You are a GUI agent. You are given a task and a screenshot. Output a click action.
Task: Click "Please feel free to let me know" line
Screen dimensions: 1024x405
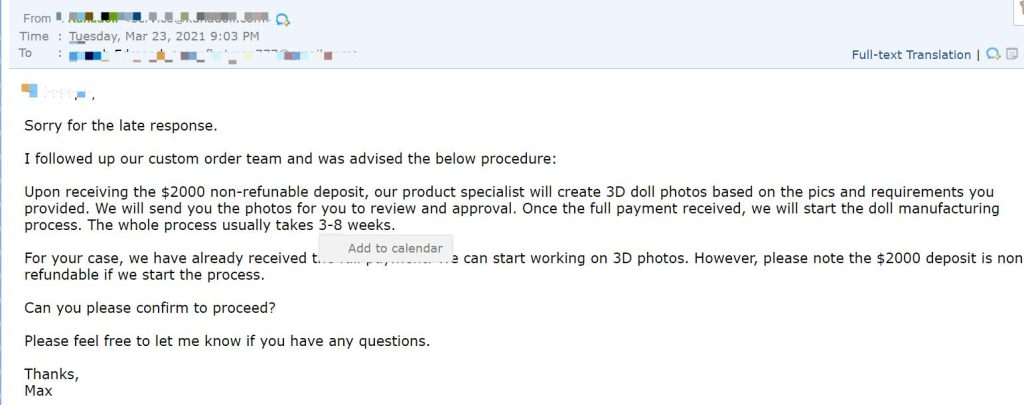pos(227,342)
